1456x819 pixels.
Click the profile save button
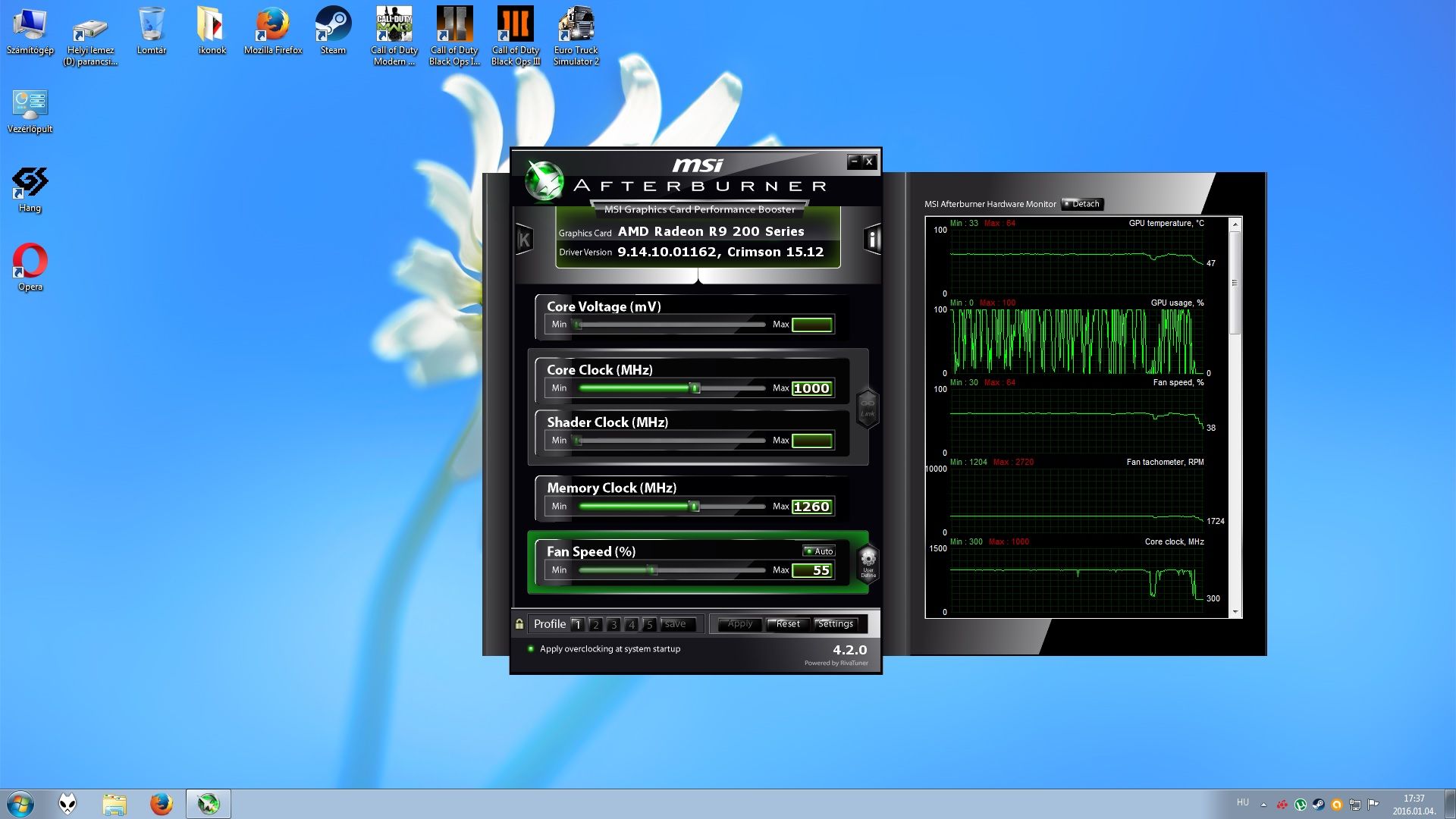point(676,624)
